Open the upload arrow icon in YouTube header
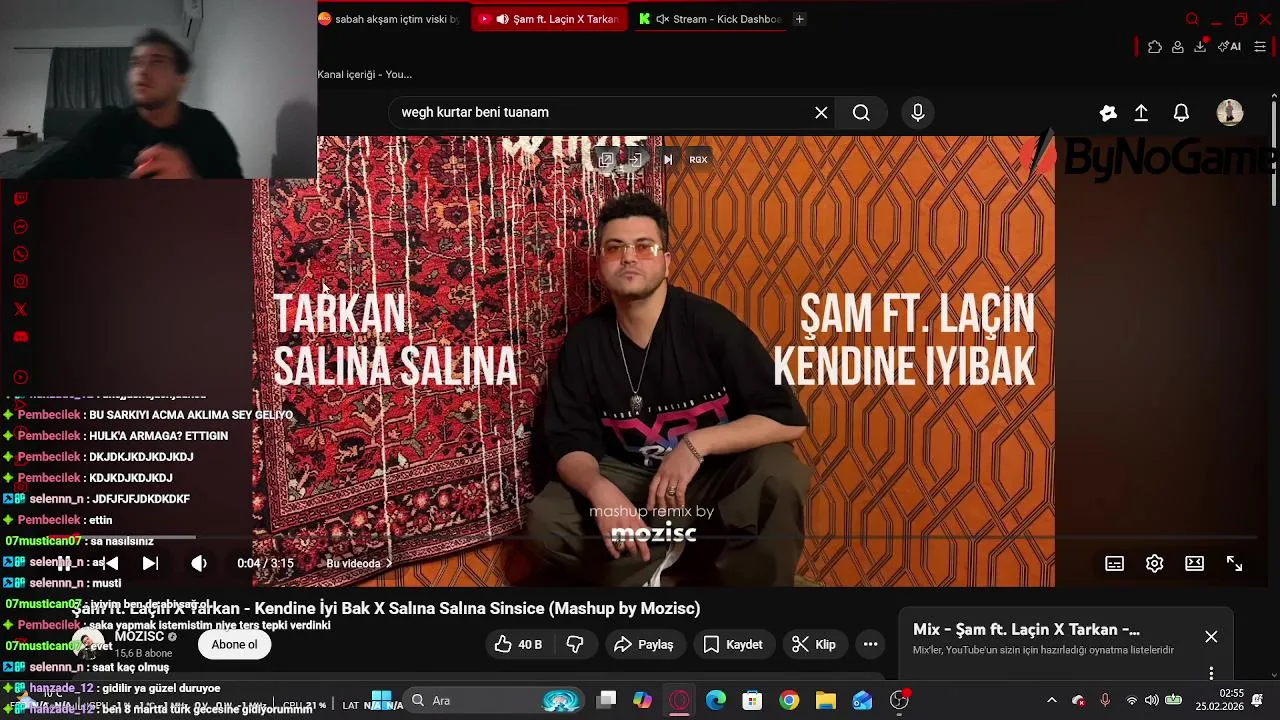The width and height of the screenshot is (1280, 720). (1141, 113)
